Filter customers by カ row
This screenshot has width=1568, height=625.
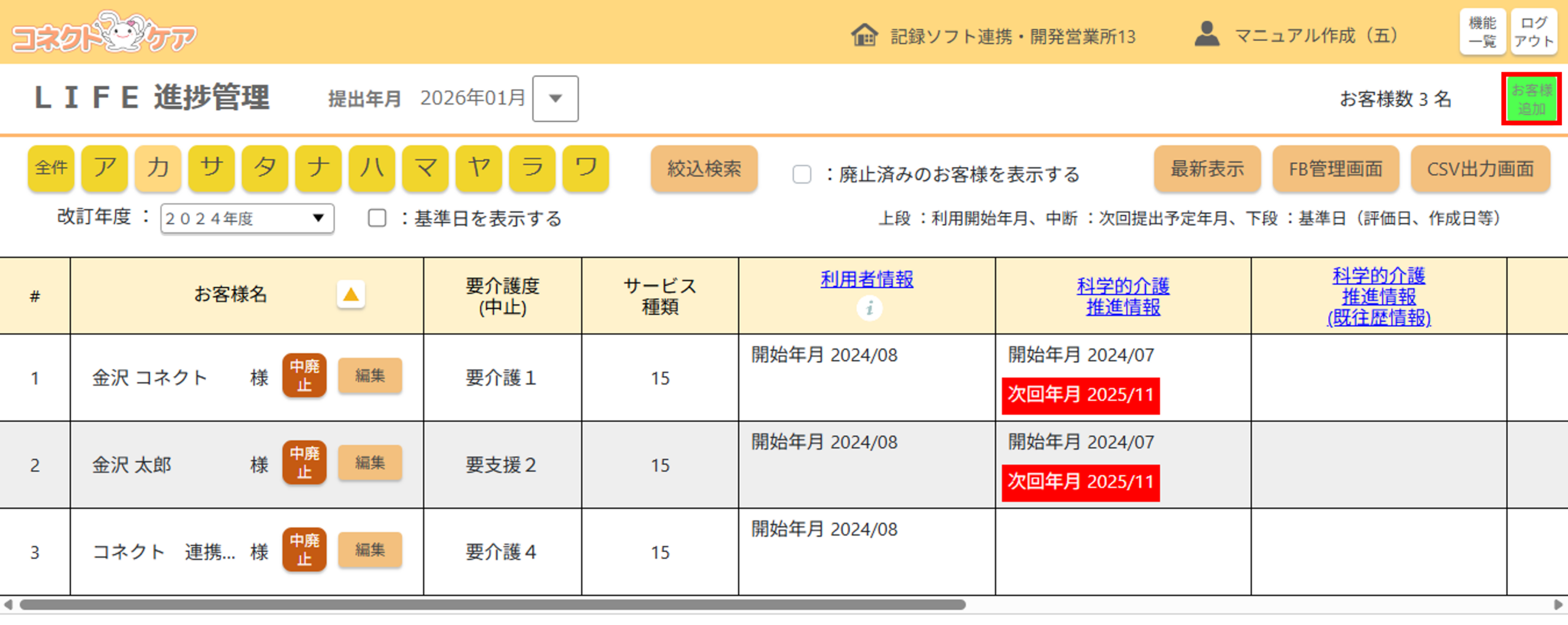point(158,168)
